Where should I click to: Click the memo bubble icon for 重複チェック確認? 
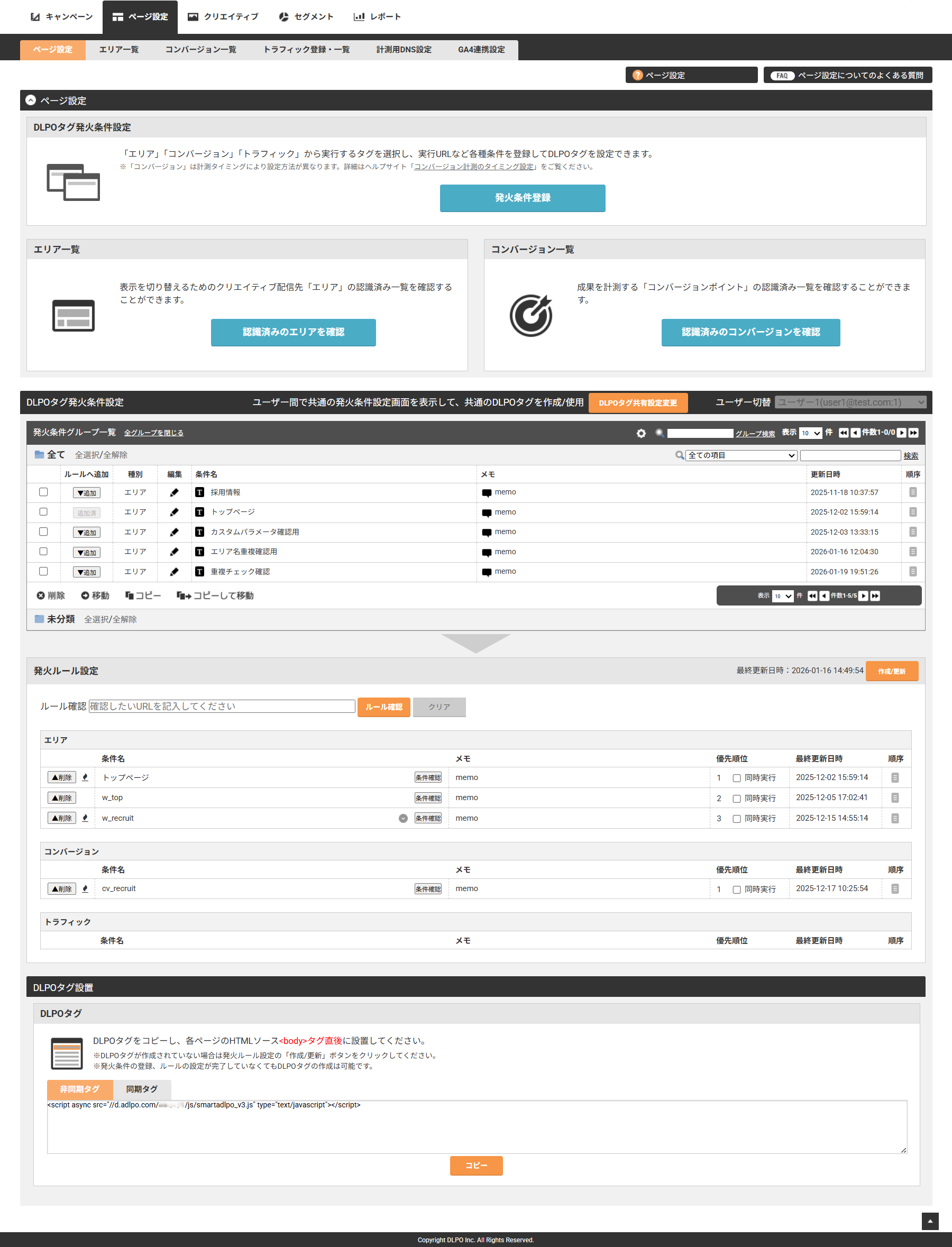[486, 572]
